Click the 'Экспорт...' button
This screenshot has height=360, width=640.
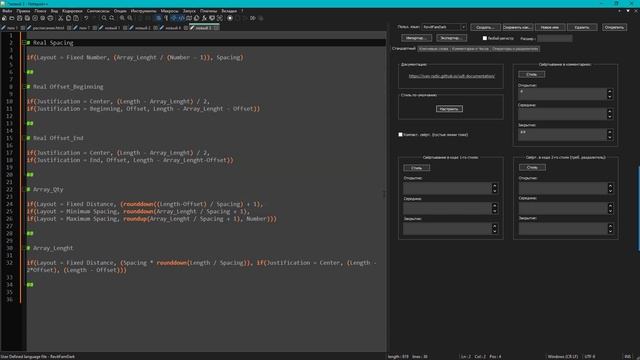[451, 38]
